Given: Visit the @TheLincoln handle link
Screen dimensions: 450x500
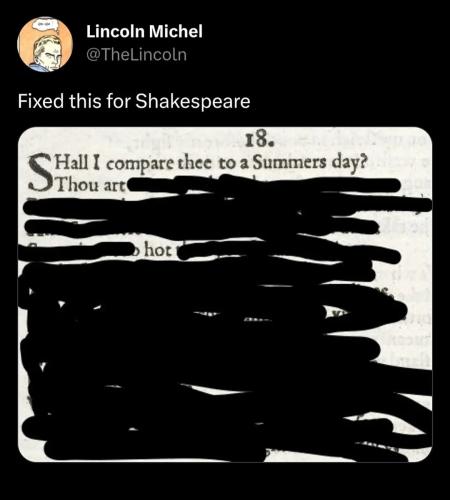Looking at the screenshot, I should click(136, 55).
